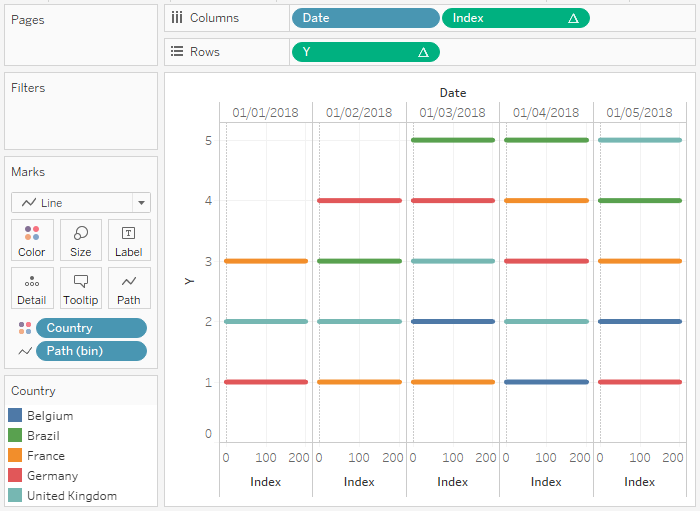This screenshot has width=700, height=511.
Task: Click the 01/04/2018 column header
Action: 546,112
